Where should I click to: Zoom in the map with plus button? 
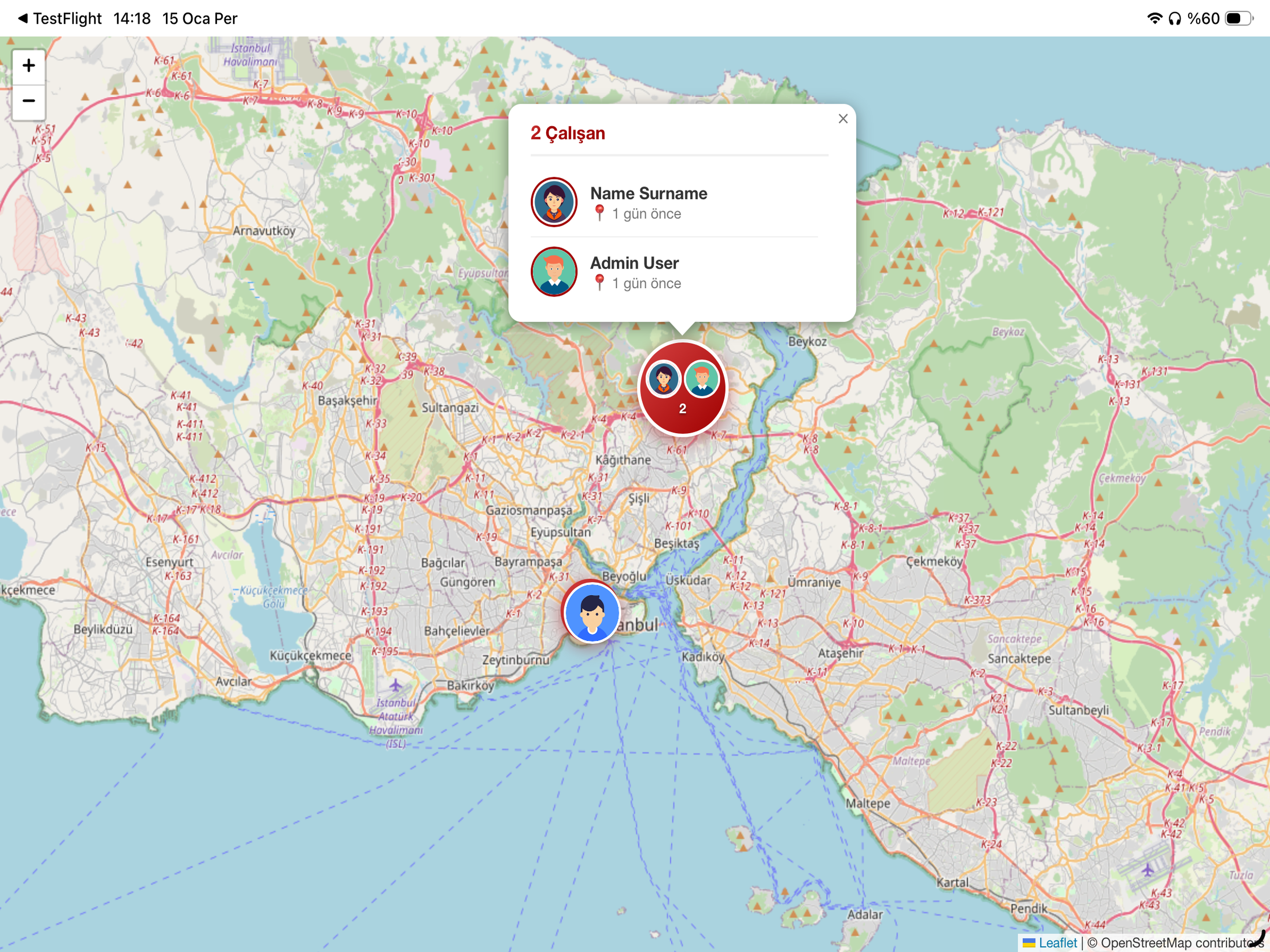(29, 66)
